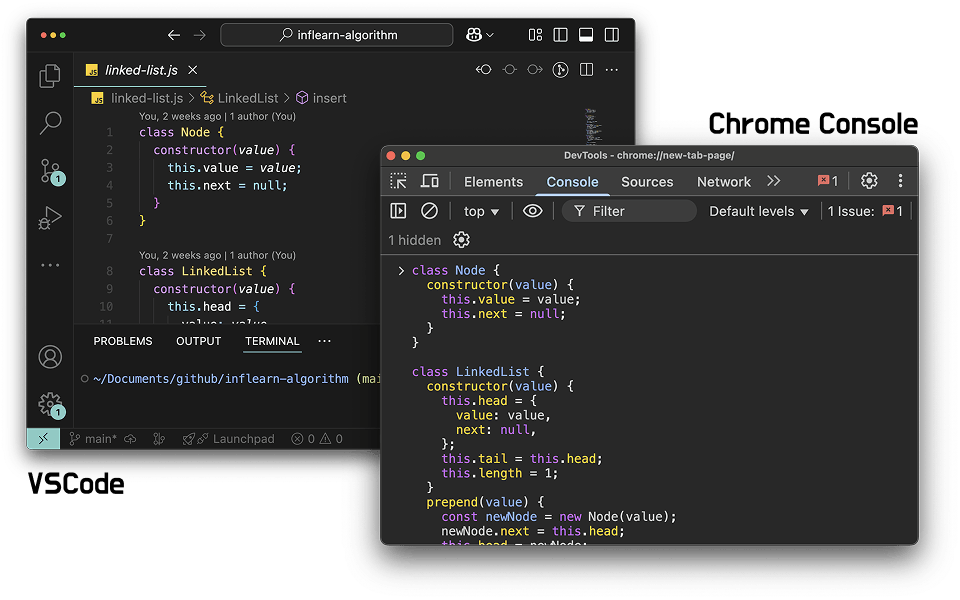Open DevTools Settings gear
This screenshot has width=960, height=600.
click(x=869, y=181)
